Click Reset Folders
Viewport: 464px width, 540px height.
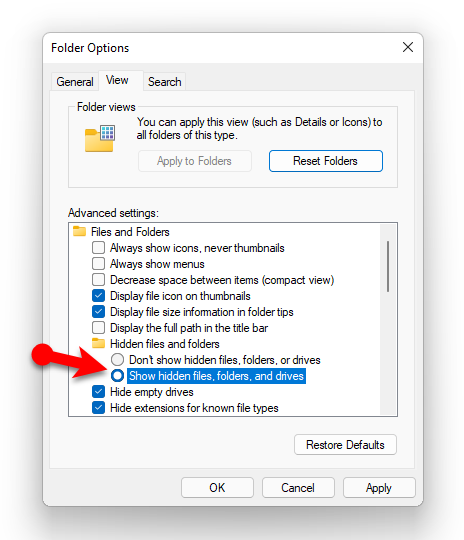click(326, 161)
